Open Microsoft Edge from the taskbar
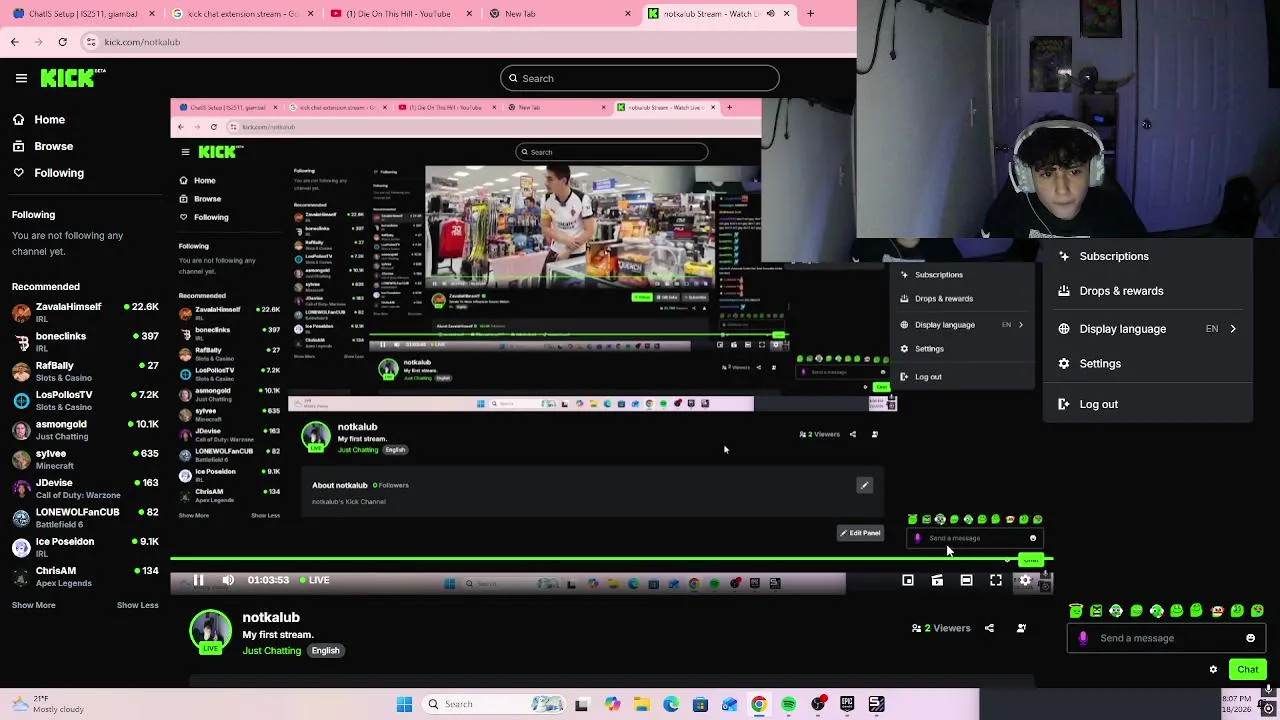This screenshot has height=720, width=1280. [671, 704]
